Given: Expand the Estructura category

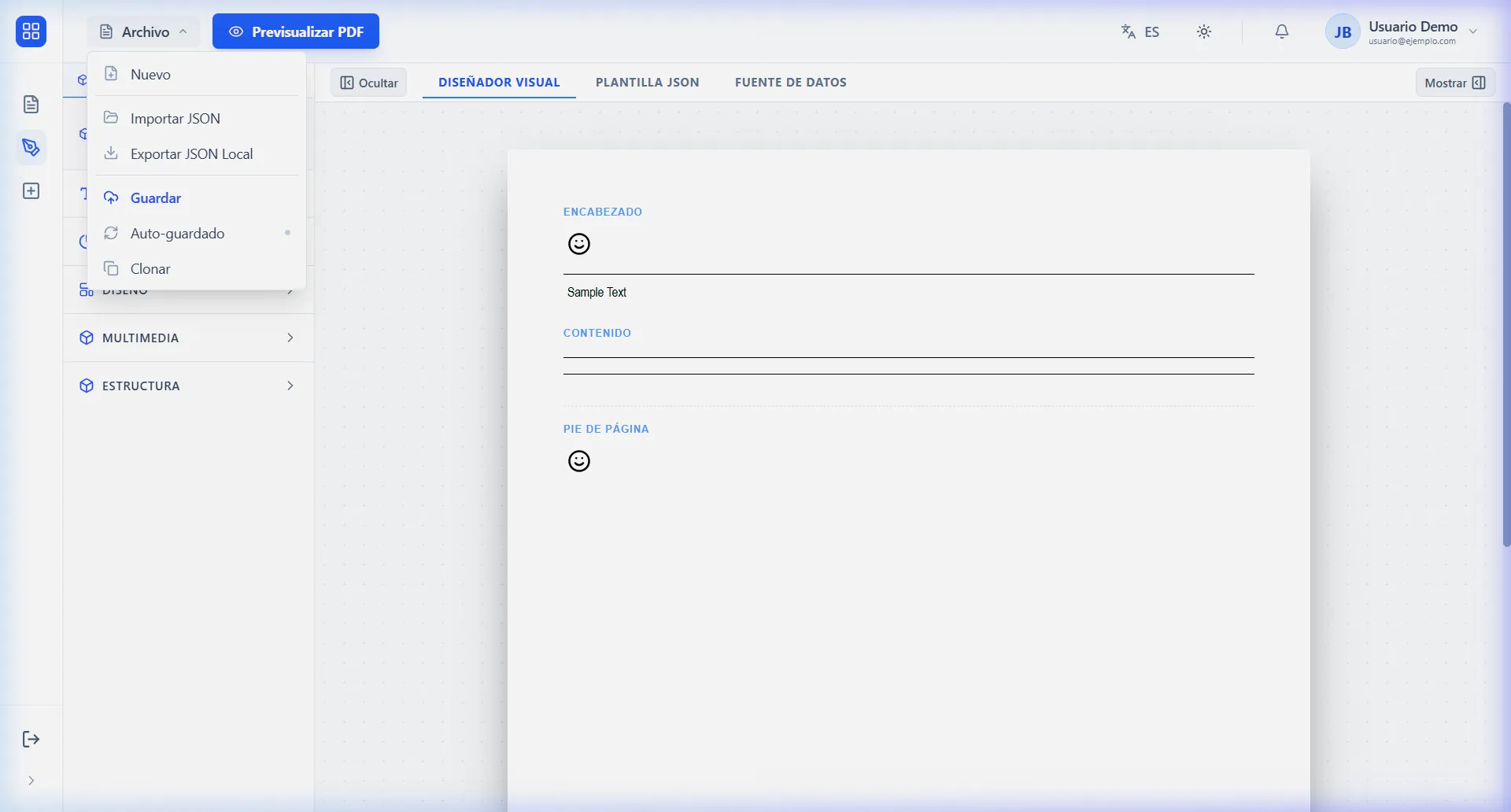Looking at the screenshot, I should [188, 386].
